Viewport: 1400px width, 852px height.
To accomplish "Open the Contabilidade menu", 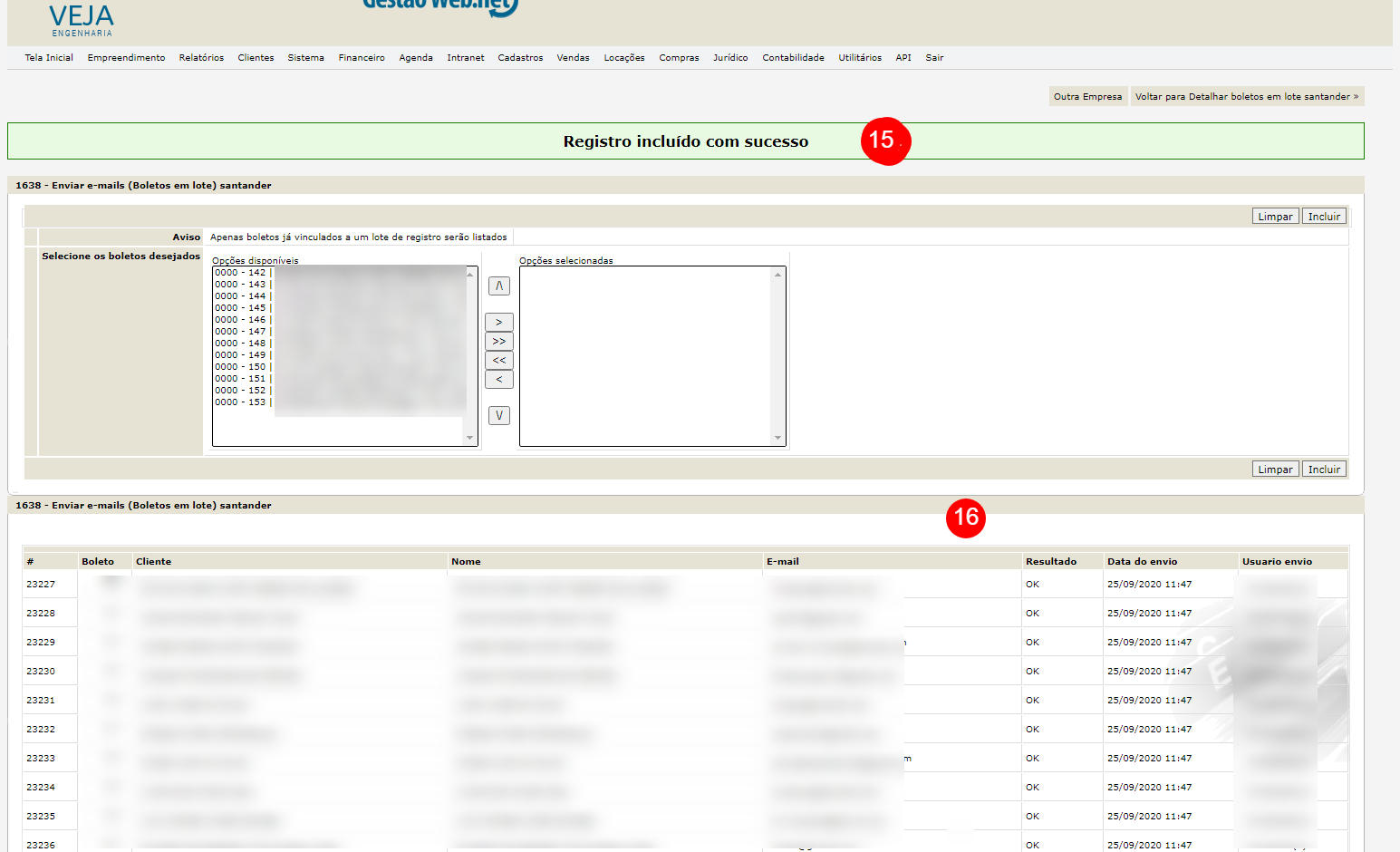I will (x=793, y=58).
